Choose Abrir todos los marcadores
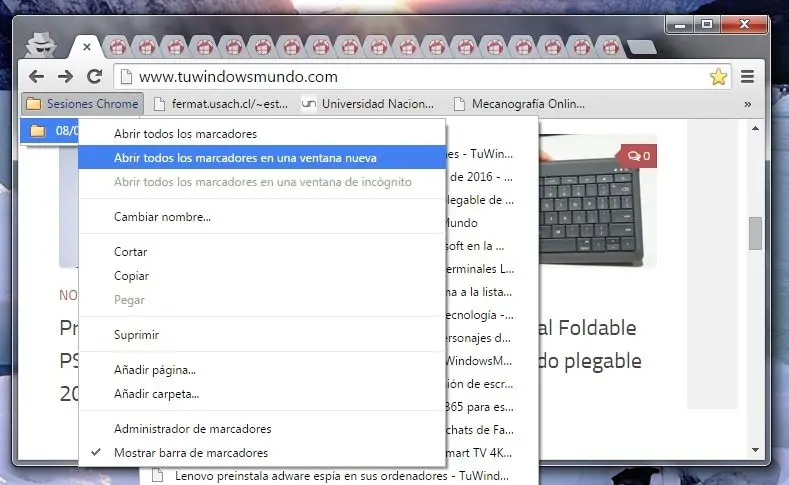This screenshot has width=789, height=485. (262, 134)
